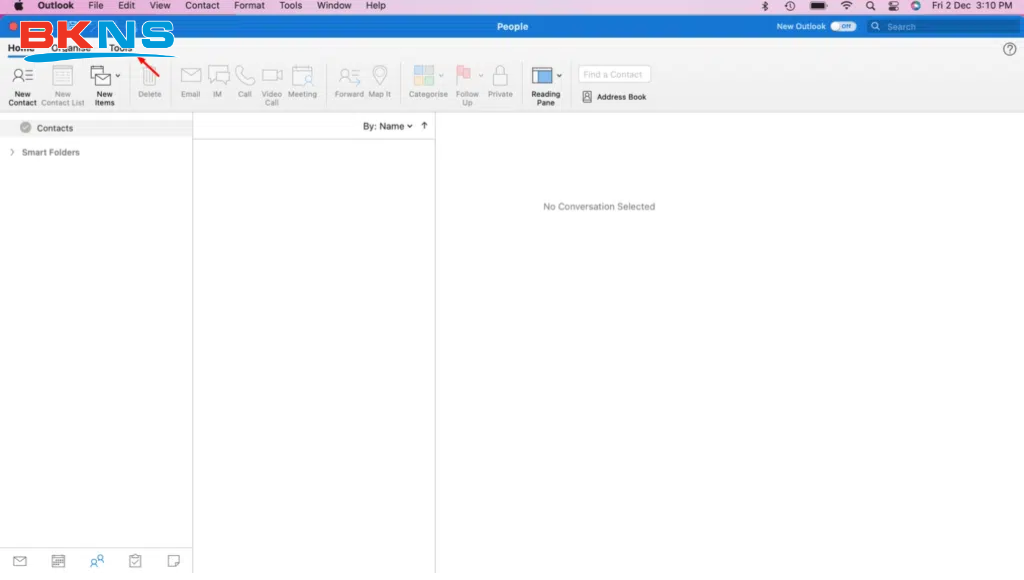Click the Find a Contact field
Screen dimensions: 1024x580
[x=614, y=74]
